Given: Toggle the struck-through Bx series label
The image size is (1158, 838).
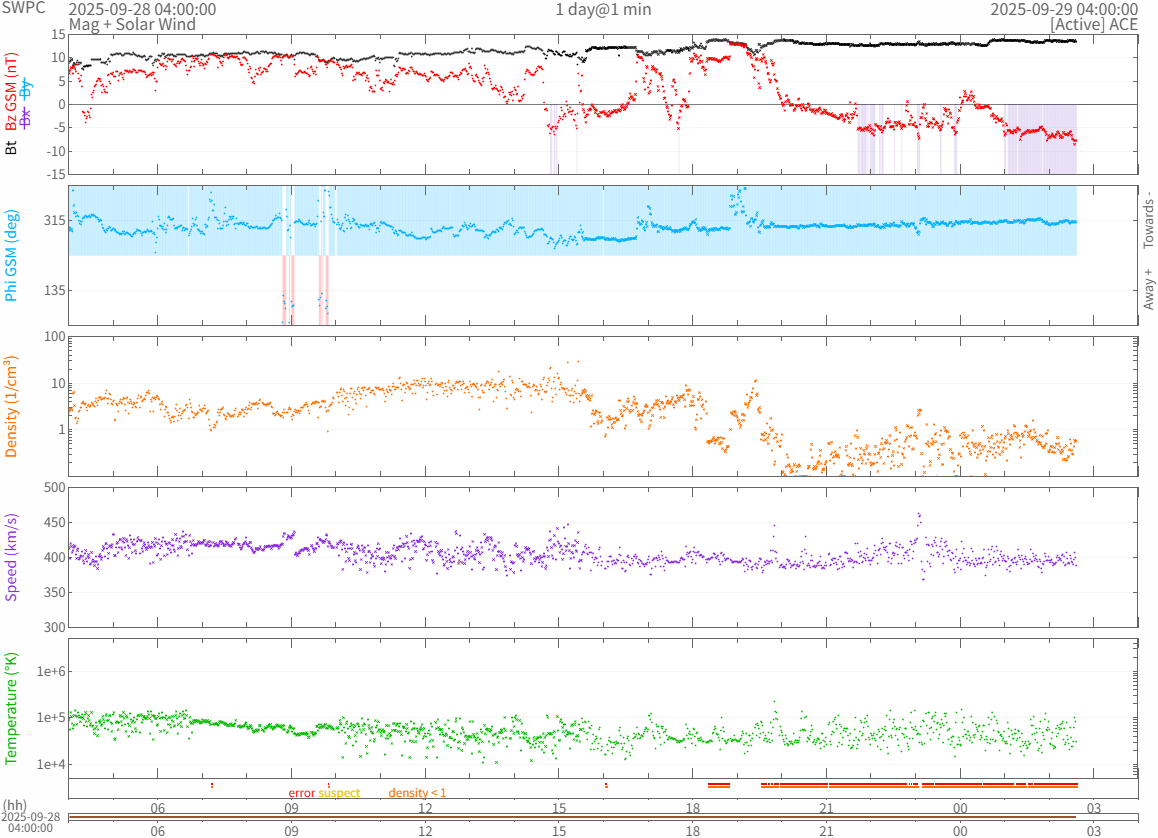Looking at the screenshot, I should pos(26,117).
